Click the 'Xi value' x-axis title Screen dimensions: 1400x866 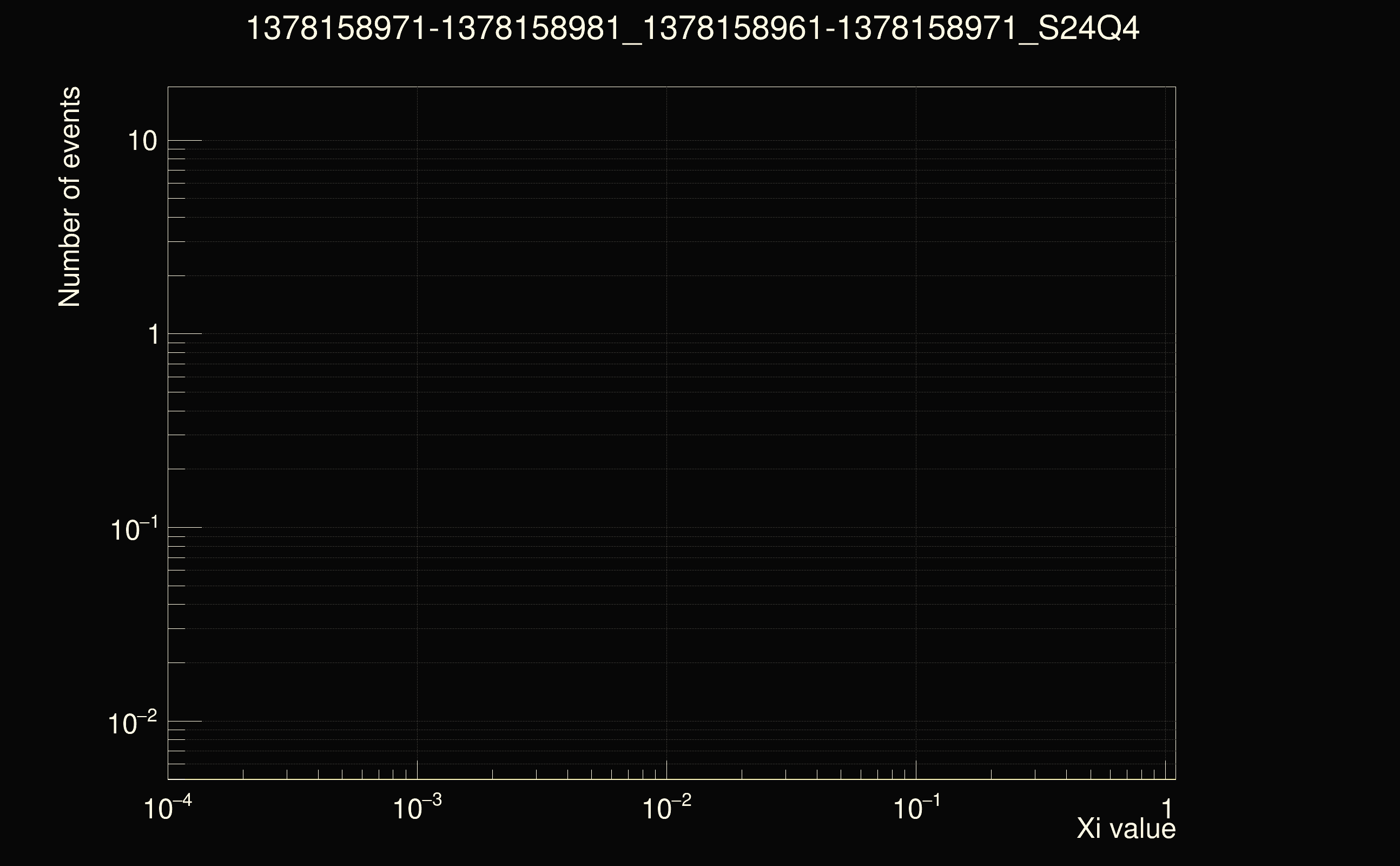point(1126,828)
